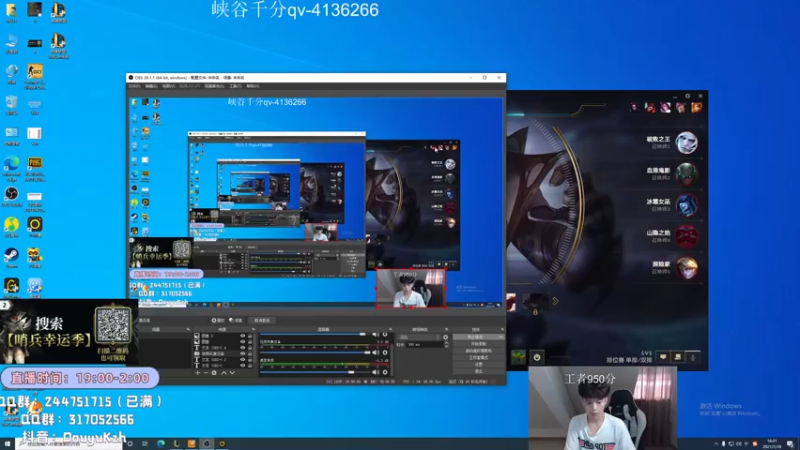Select 山隐之焰 champion portrait

(686, 236)
